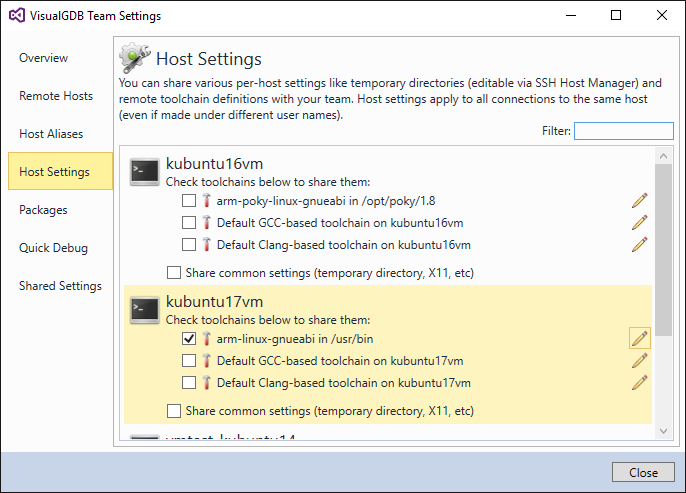Check Default GCC-based toolchain on kubuntu17vm
This screenshot has height=493, width=686.
pyautogui.click(x=189, y=361)
